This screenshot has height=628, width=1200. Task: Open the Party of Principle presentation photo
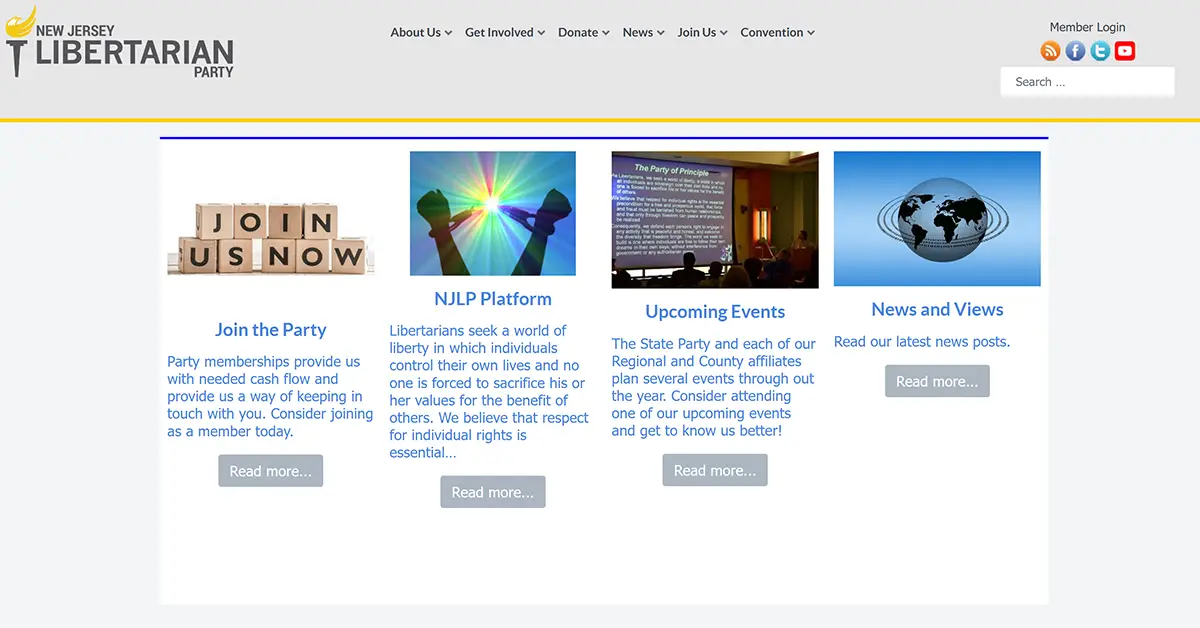(x=715, y=219)
